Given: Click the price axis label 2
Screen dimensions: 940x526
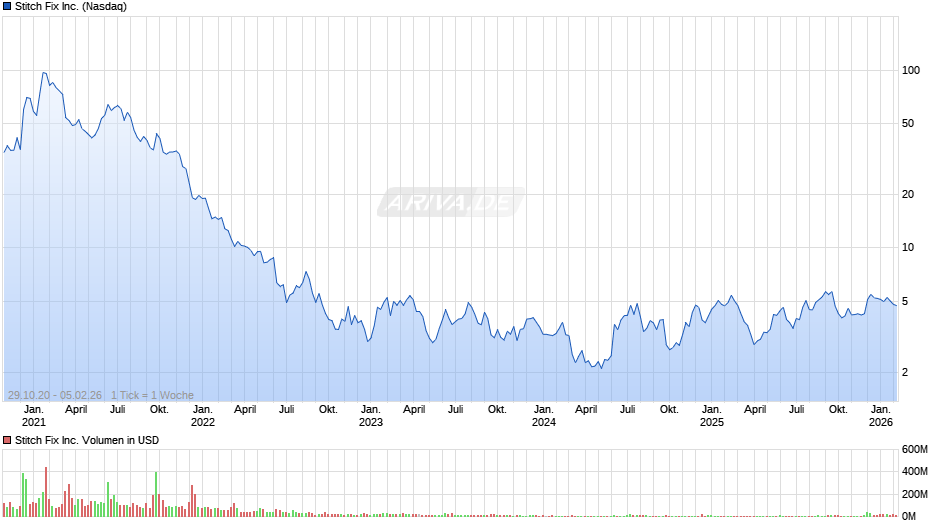Looking at the screenshot, I should pyautogui.click(x=905, y=372).
